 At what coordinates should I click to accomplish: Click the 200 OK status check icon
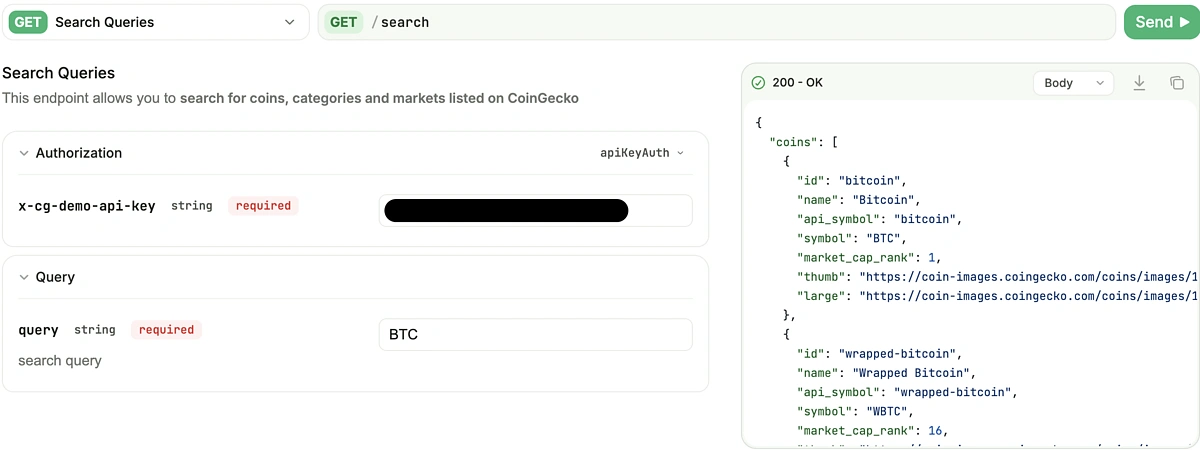point(758,83)
